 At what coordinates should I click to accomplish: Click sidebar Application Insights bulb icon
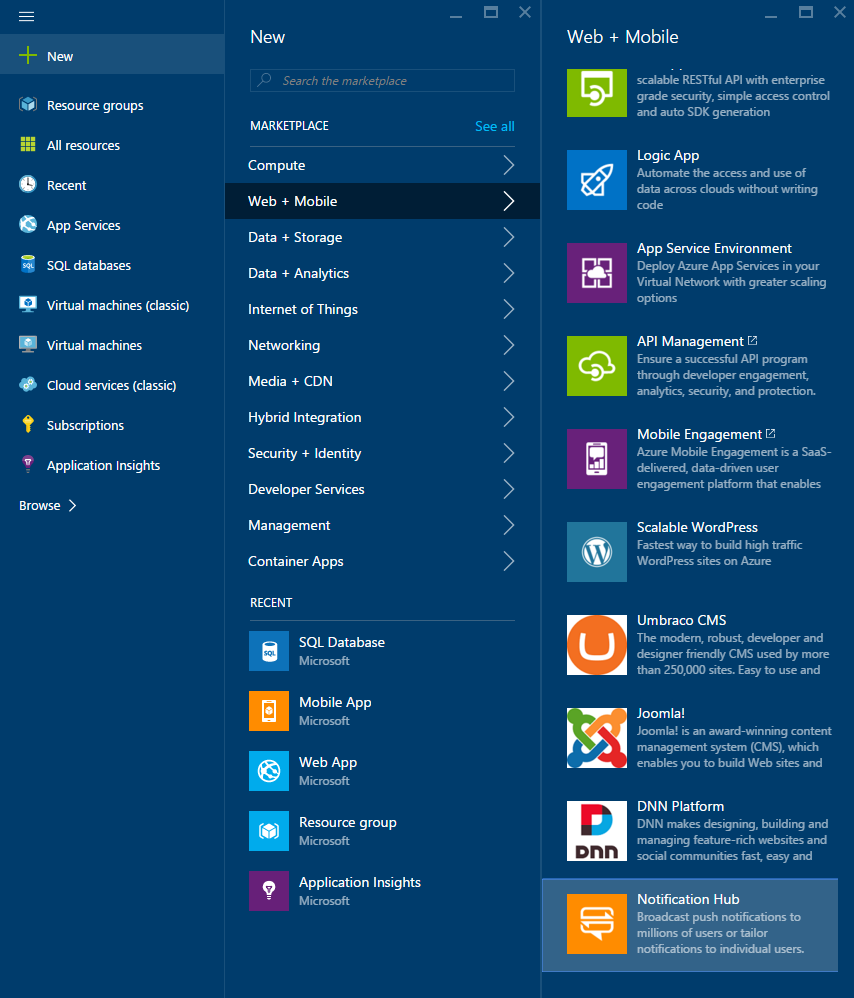click(28, 465)
